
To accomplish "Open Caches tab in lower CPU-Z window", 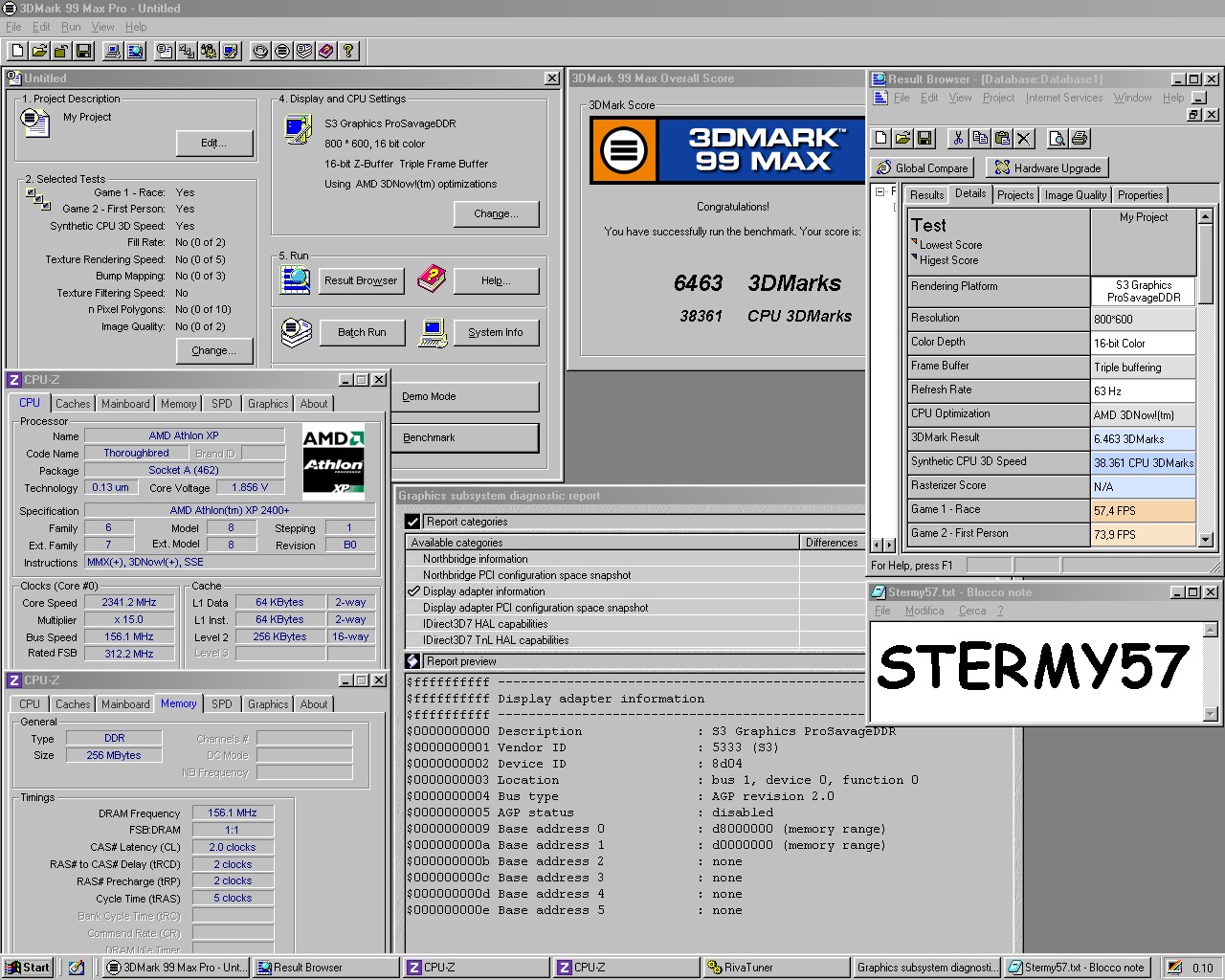I will coord(73,704).
